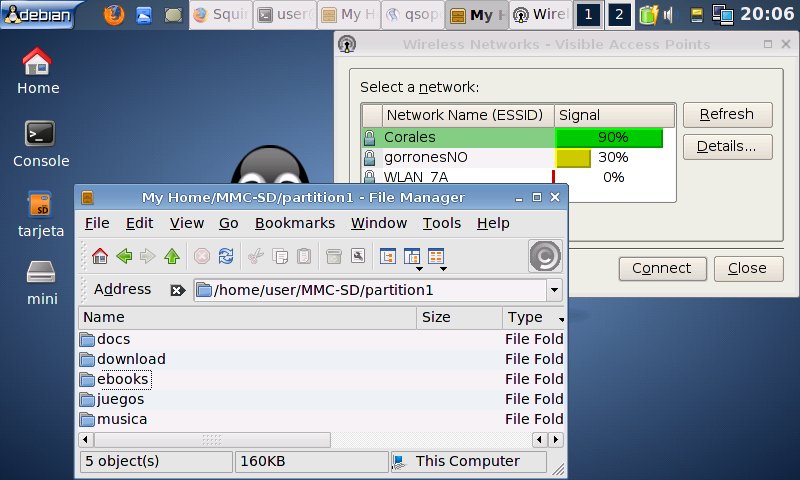Select the ebooks folder
The image size is (800, 480).
(x=122, y=379)
